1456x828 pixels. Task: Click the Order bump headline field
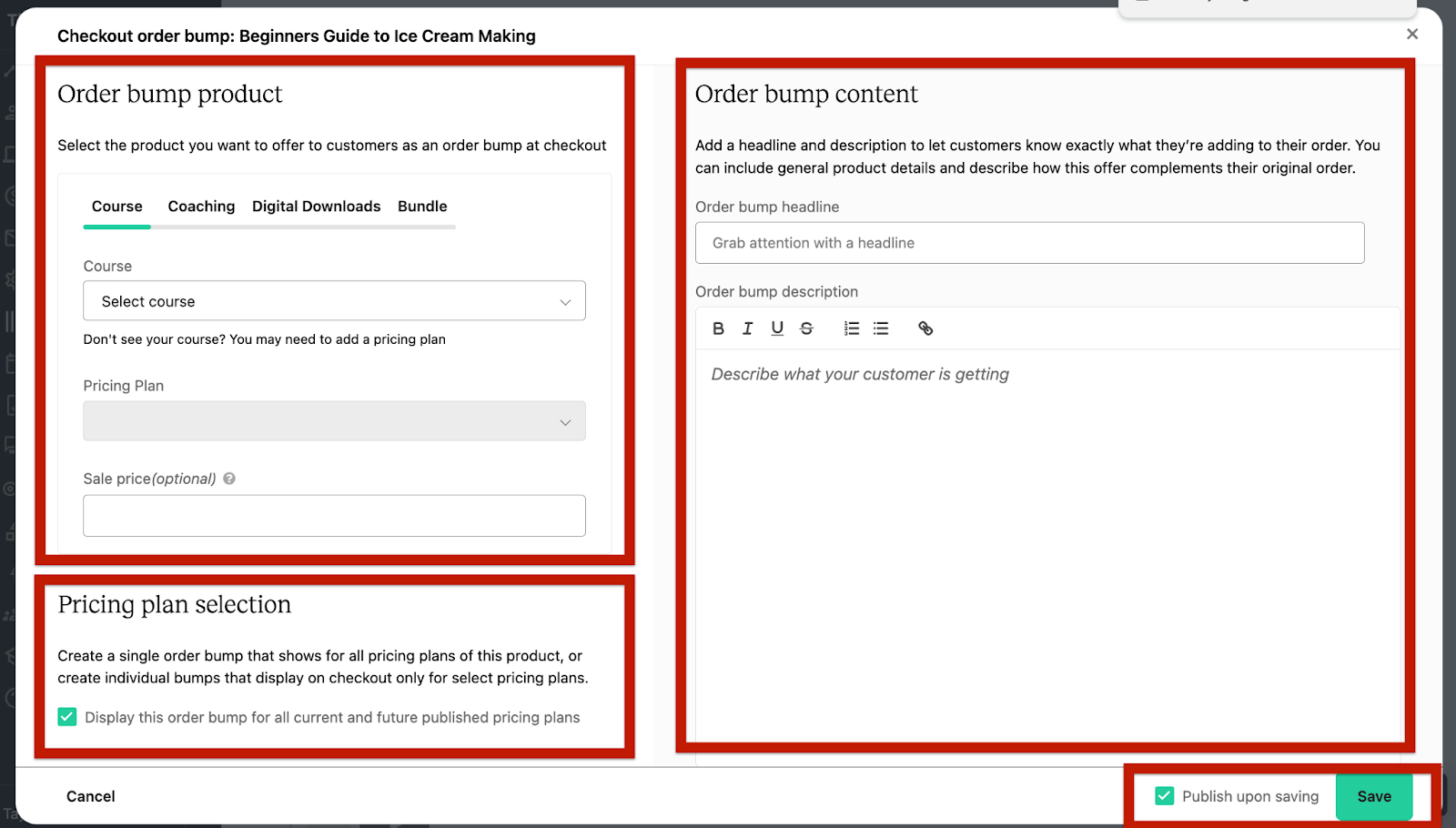(x=1029, y=243)
